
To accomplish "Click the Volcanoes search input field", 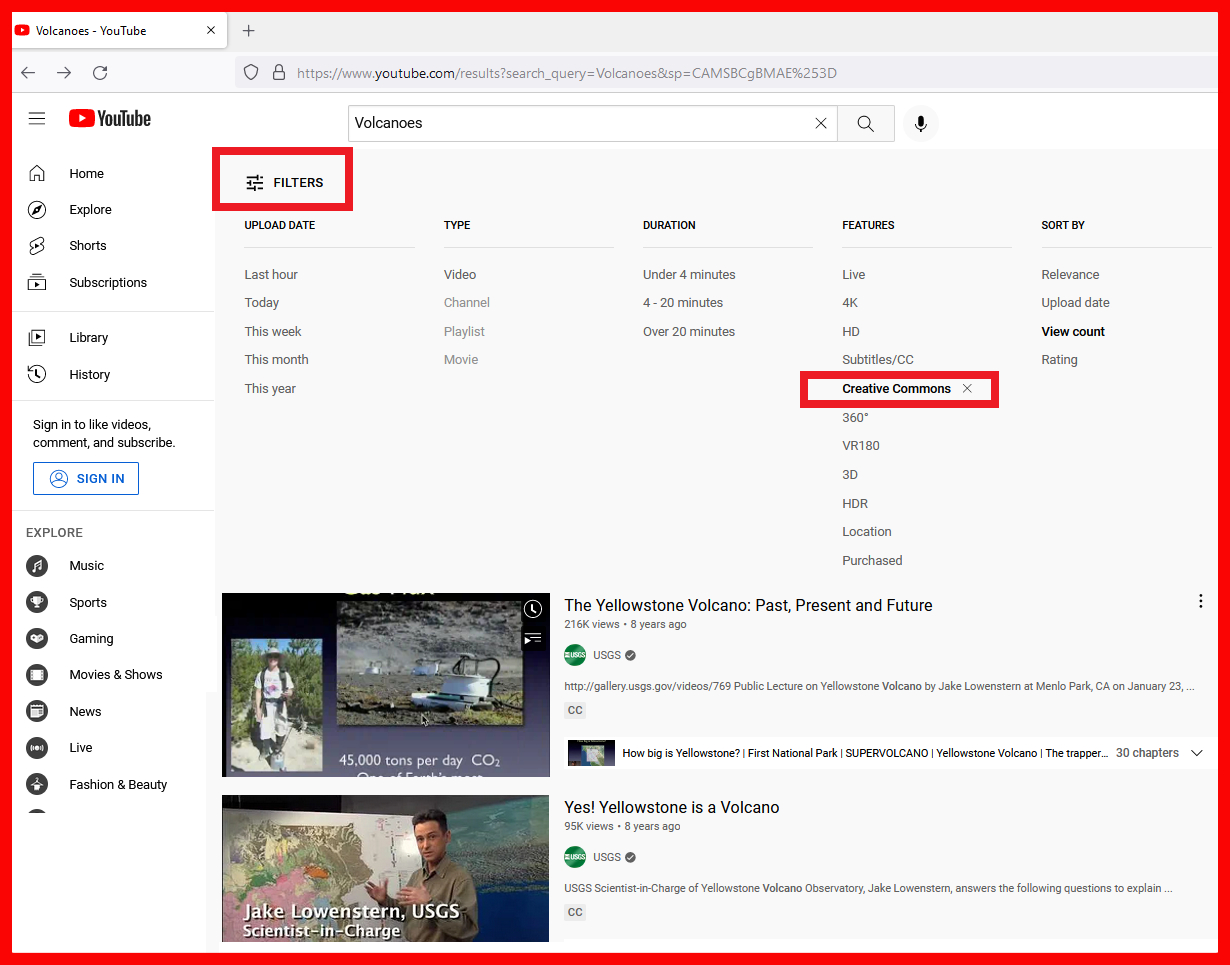I will [580, 124].
